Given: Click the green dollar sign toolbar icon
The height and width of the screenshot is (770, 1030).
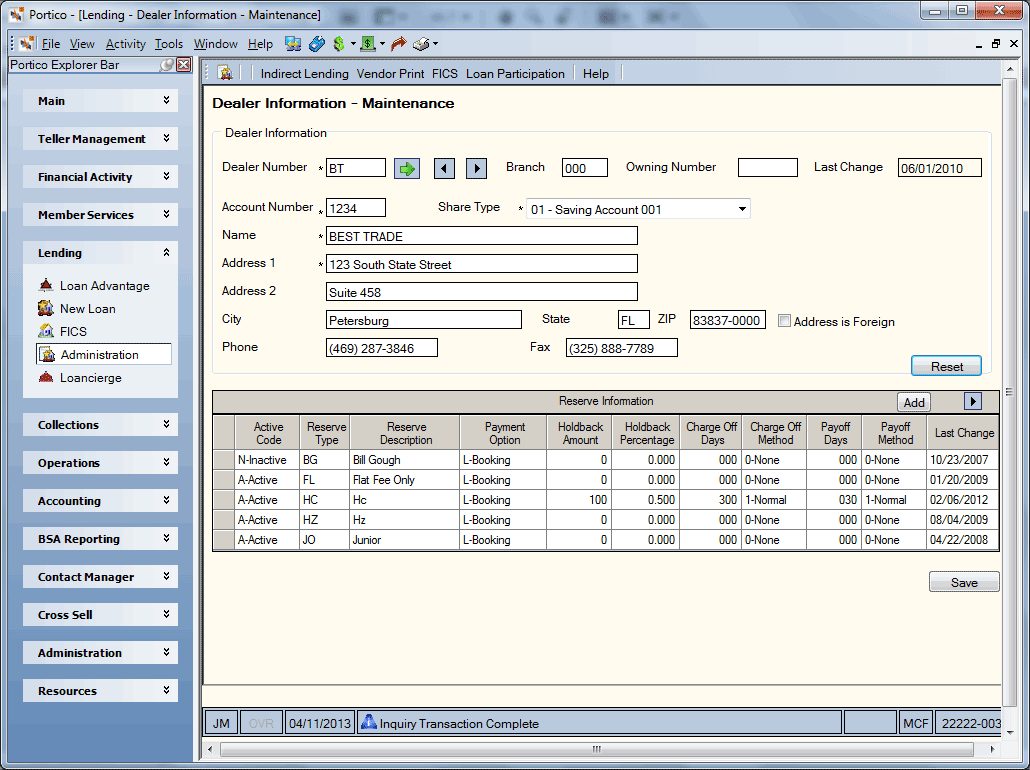Looking at the screenshot, I should pyautogui.click(x=339, y=44).
